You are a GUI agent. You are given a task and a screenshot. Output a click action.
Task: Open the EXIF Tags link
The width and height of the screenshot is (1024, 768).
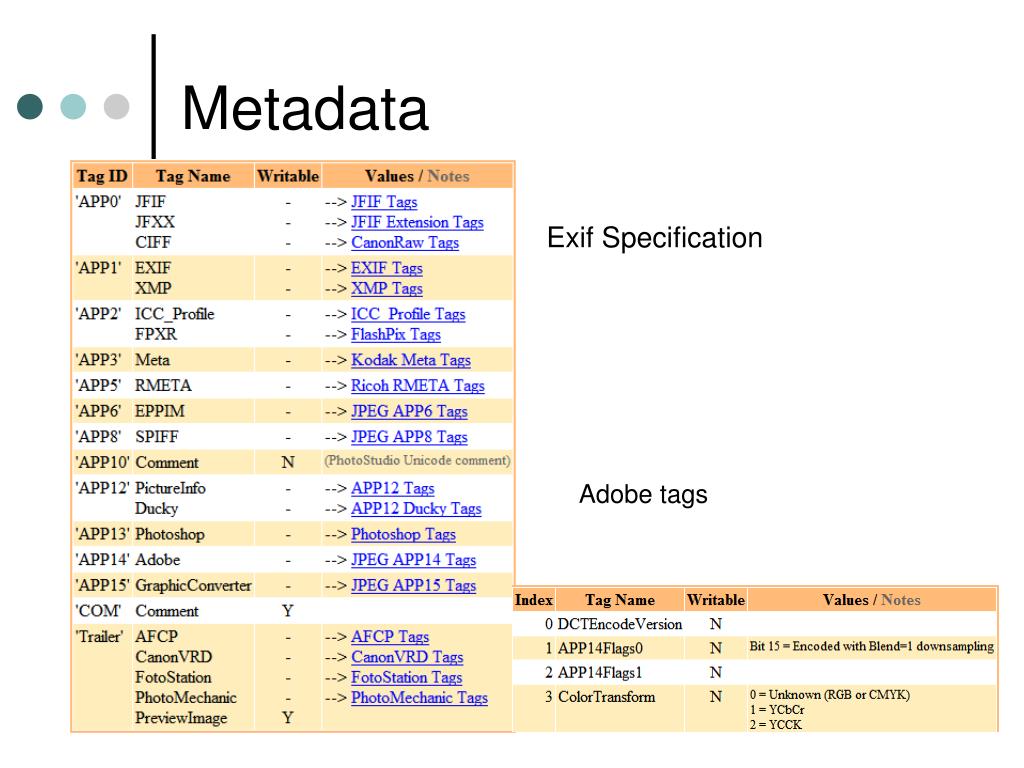(x=387, y=268)
